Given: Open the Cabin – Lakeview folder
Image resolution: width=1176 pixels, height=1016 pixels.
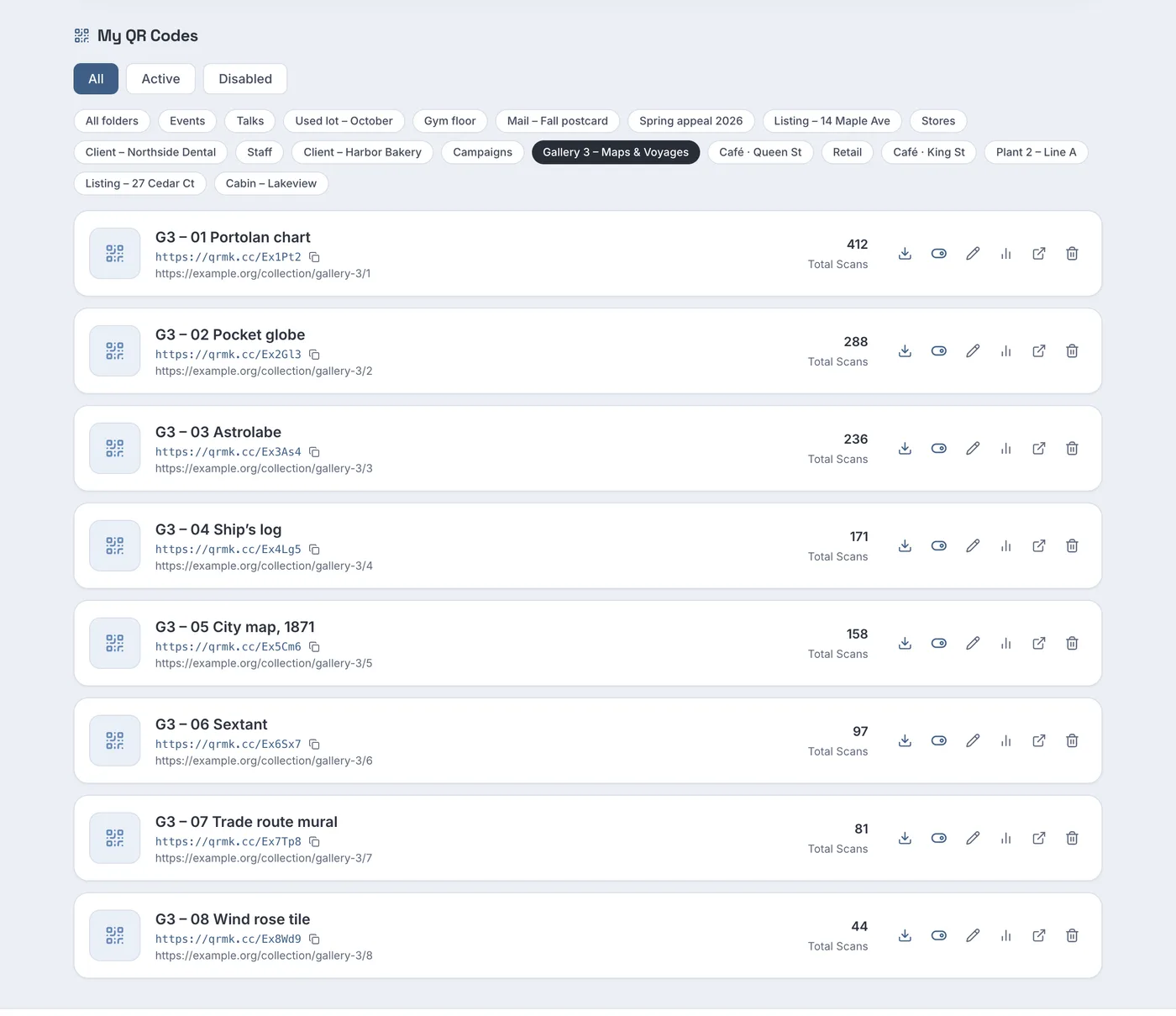Looking at the screenshot, I should coord(271,183).
